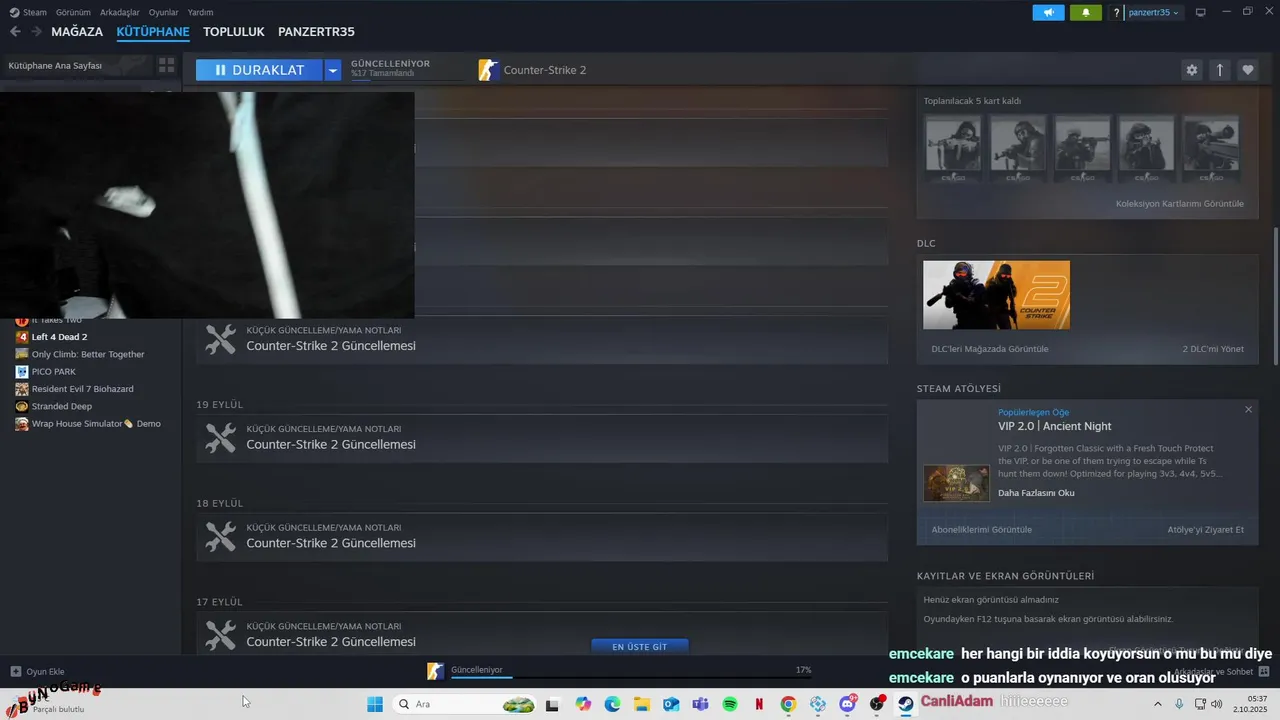Image resolution: width=1280 pixels, height=720 pixels.
Task: Pause the update with DURAKLAT
Action: pyautogui.click(x=259, y=70)
